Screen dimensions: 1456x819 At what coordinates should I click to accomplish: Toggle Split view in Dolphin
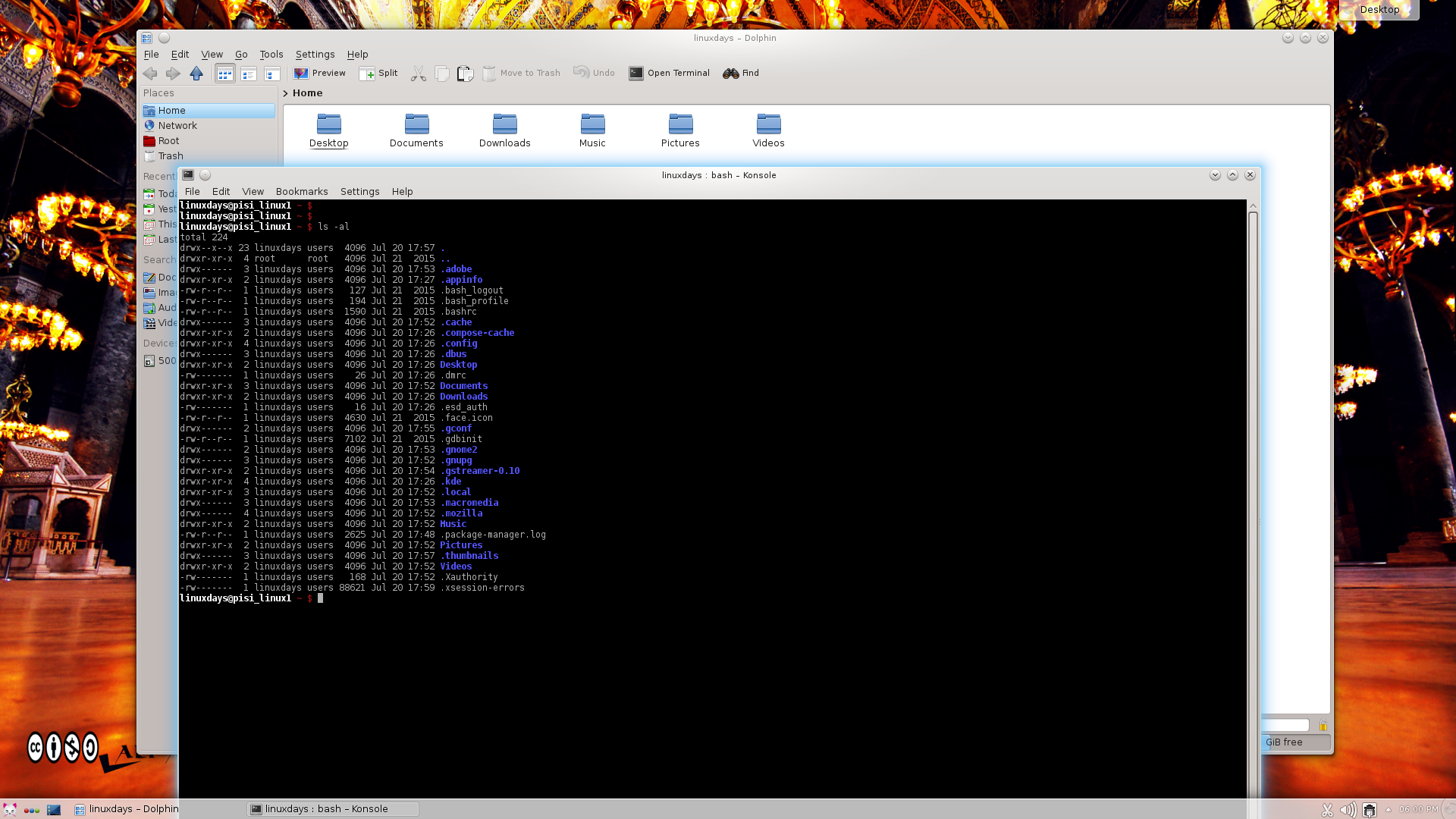(378, 74)
